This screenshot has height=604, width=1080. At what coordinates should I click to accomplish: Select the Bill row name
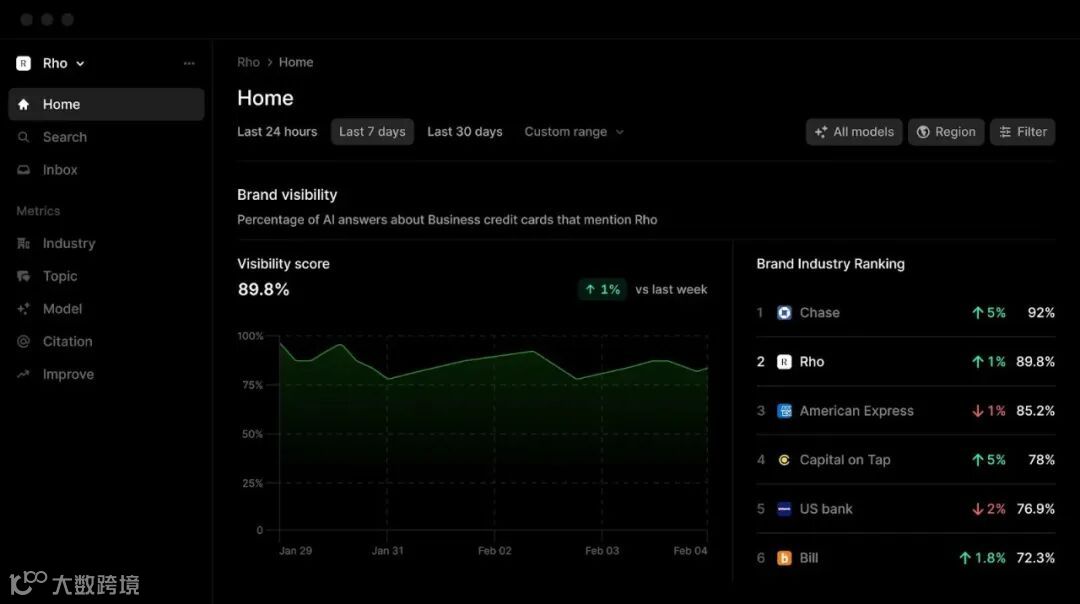809,558
